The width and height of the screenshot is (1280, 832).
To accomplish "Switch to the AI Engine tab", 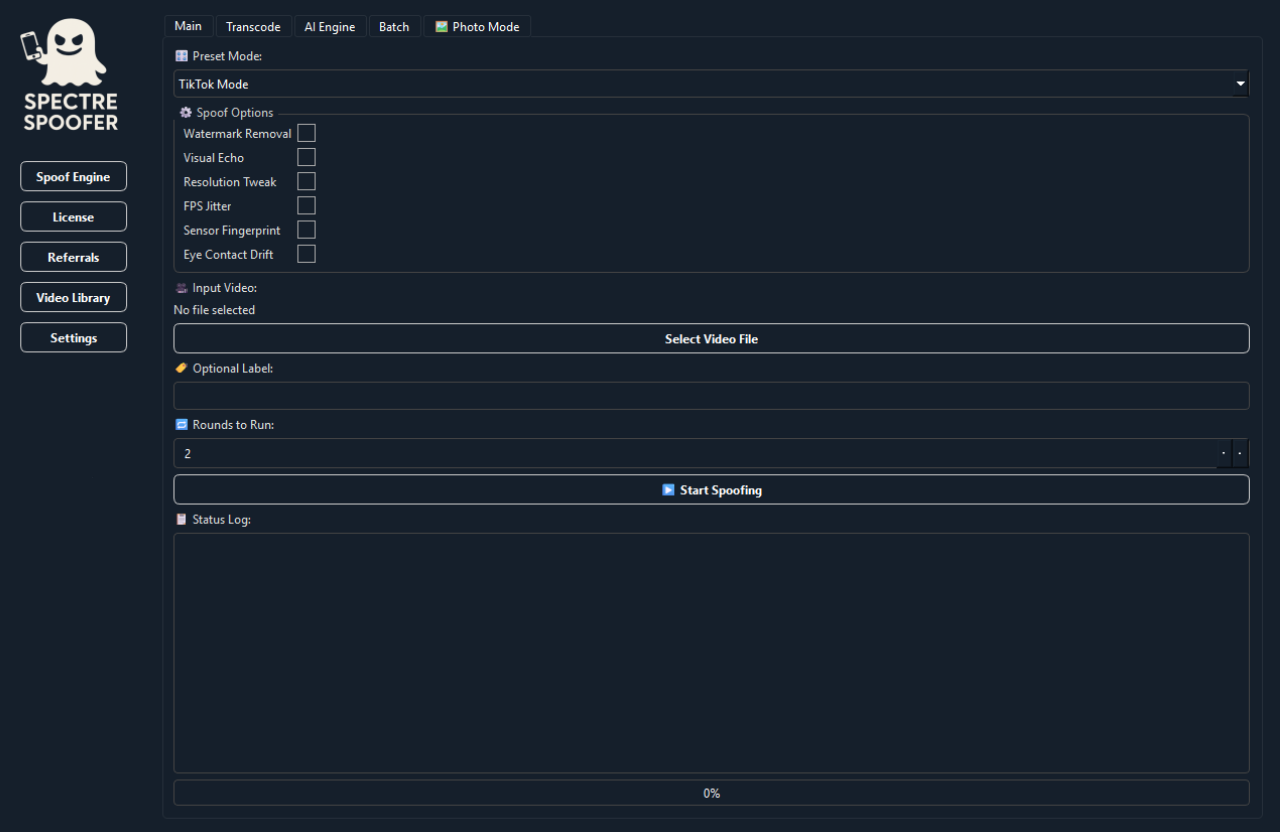I will 330,27.
